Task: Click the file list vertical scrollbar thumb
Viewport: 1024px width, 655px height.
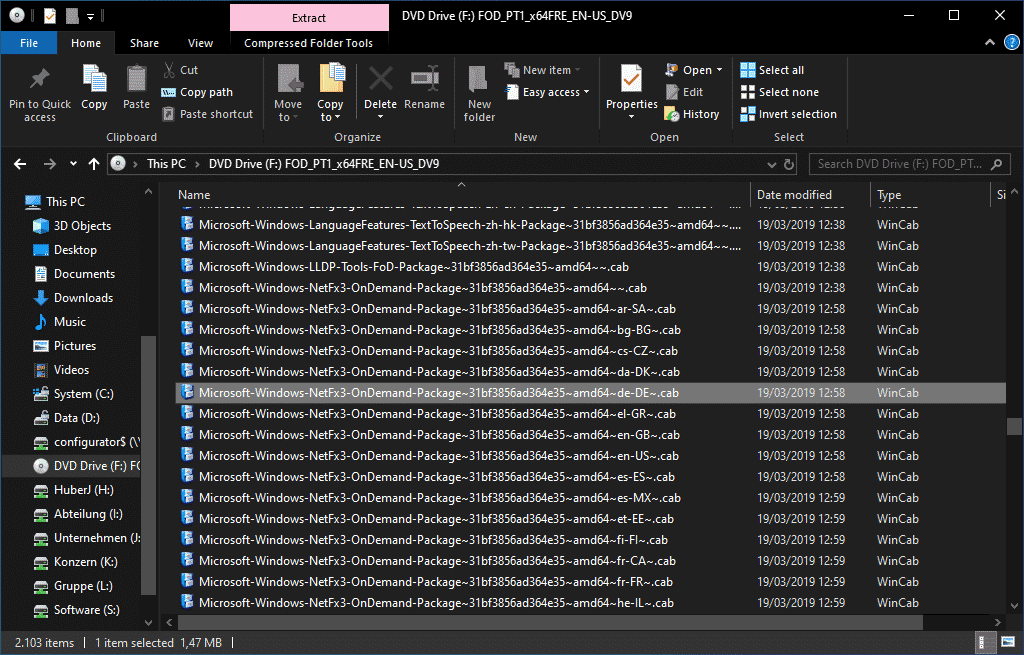Action: point(1014,426)
